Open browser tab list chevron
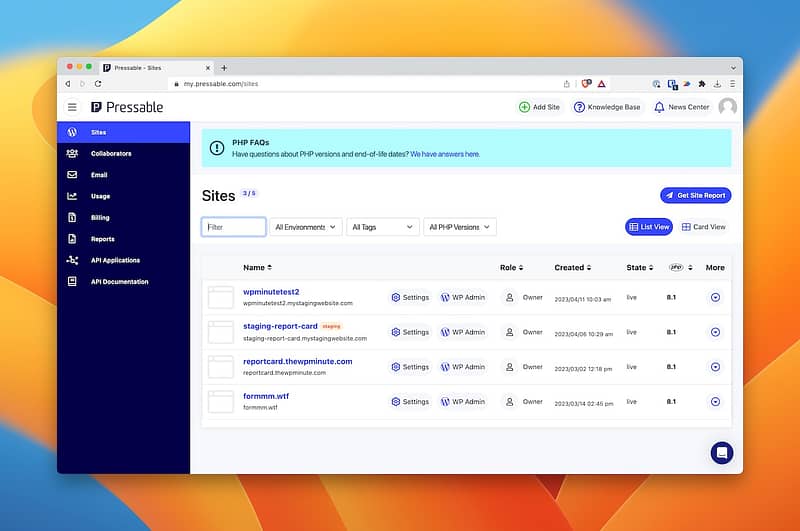Viewport: 800px width, 531px height. (x=733, y=68)
